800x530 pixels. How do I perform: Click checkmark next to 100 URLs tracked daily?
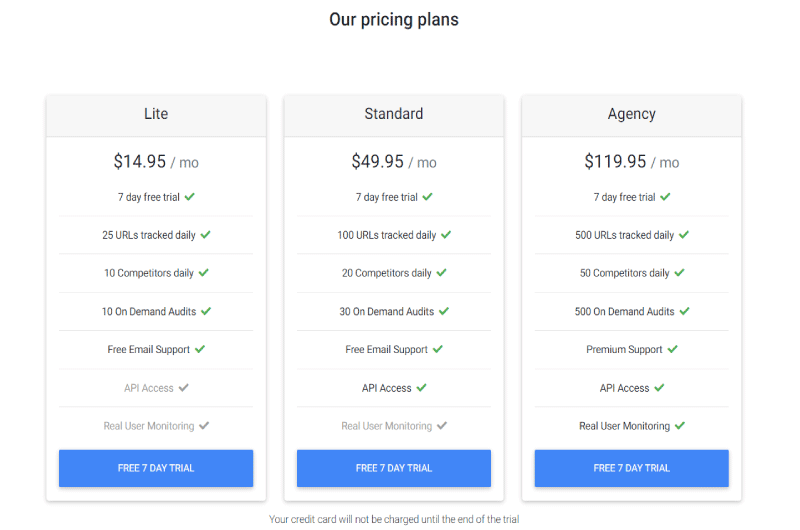point(446,235)
